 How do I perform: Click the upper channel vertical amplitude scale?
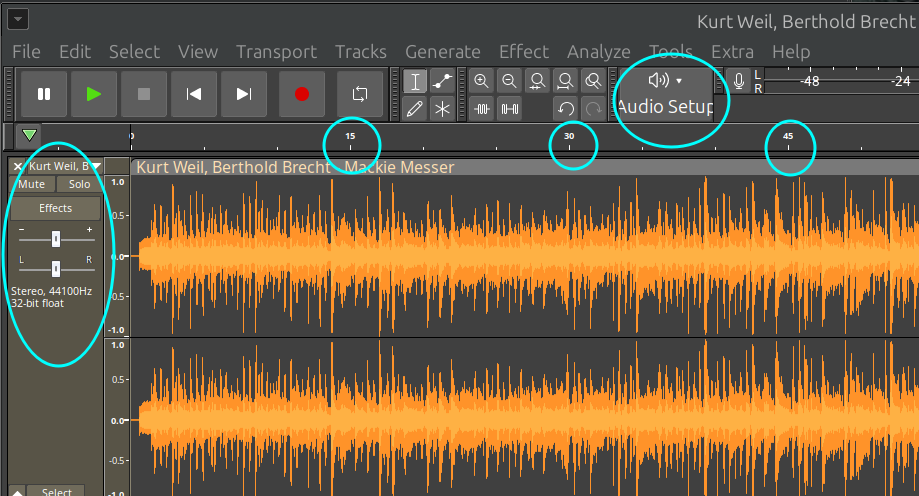(x=118, y=256)
